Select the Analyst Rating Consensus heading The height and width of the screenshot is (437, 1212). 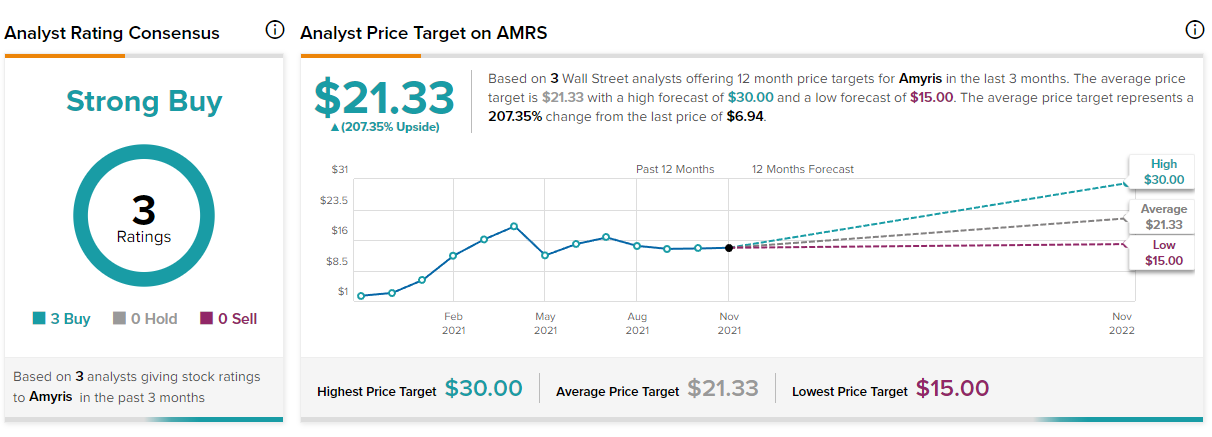pos(112,33)
